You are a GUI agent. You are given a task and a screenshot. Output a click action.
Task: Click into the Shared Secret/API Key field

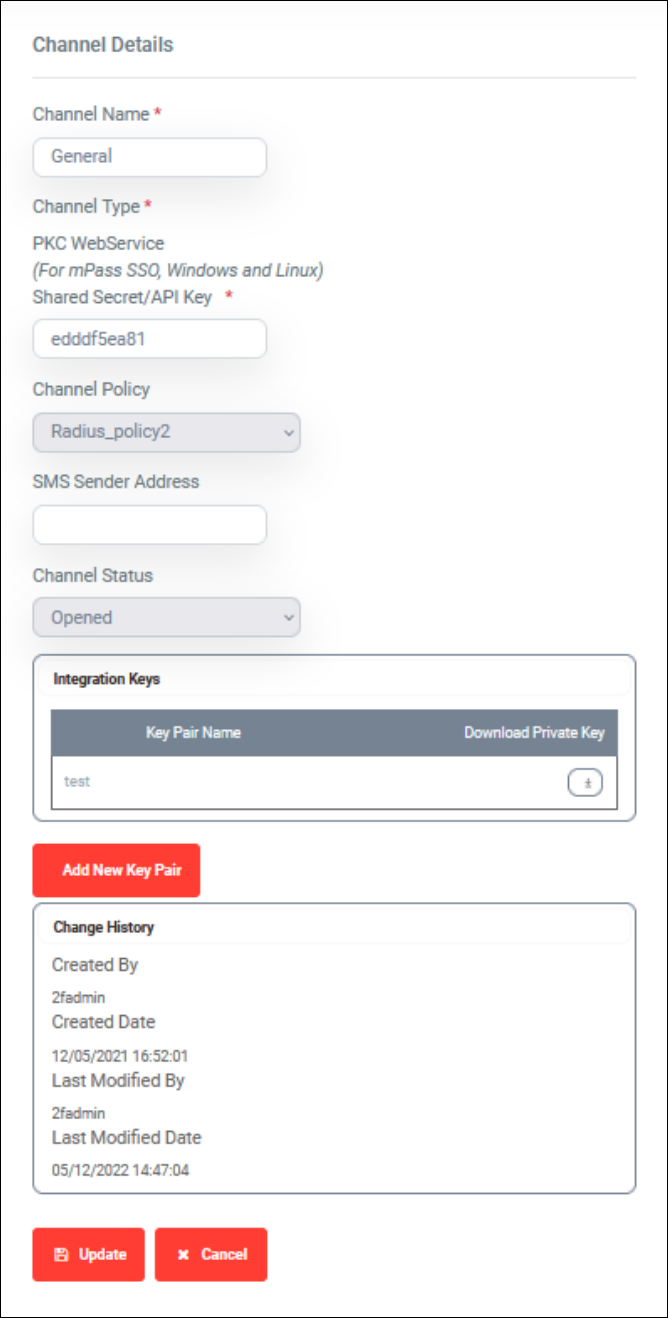[150, 339]
